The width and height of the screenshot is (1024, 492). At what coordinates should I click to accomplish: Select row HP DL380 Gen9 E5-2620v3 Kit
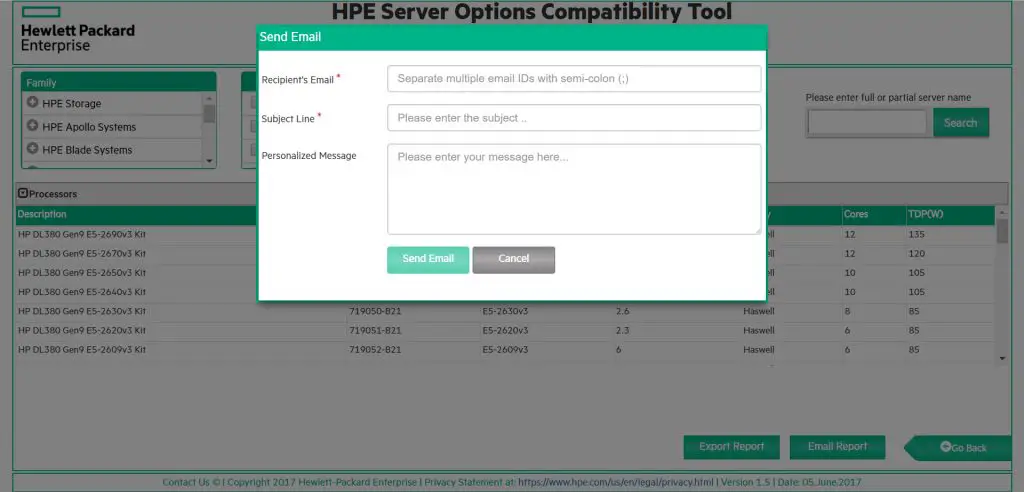coord(82,331)
